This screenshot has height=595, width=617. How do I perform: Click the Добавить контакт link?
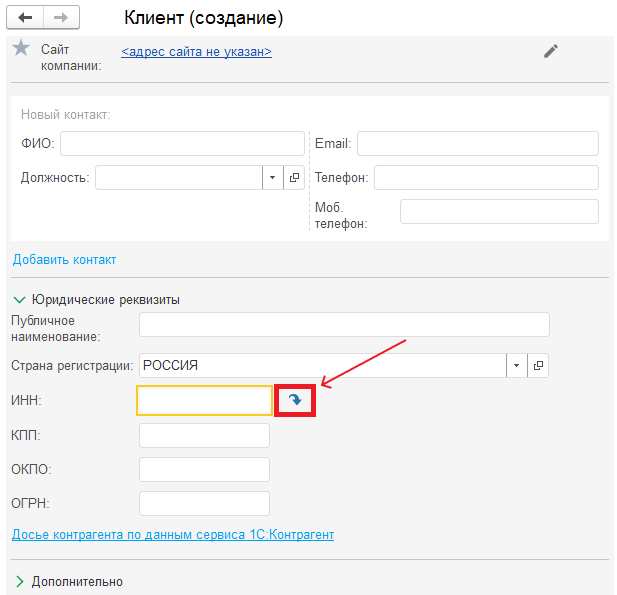pyautogui.click(x=64, y=260)
